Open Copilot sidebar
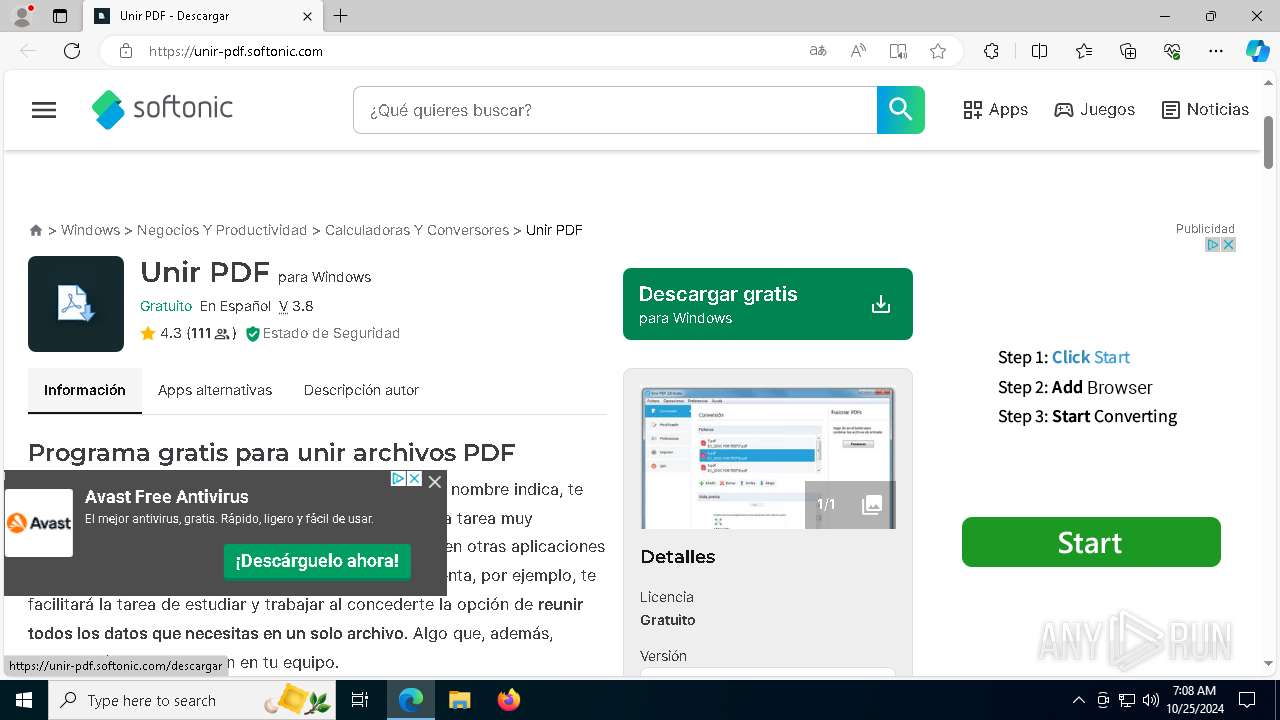The image size is (1280, 720). (1257, 51)
